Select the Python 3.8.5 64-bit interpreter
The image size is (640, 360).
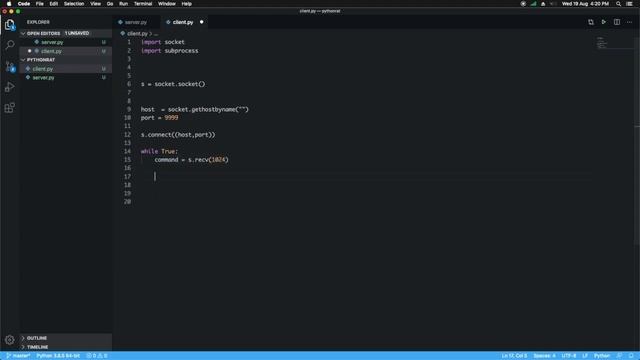[x=58, y=356]
